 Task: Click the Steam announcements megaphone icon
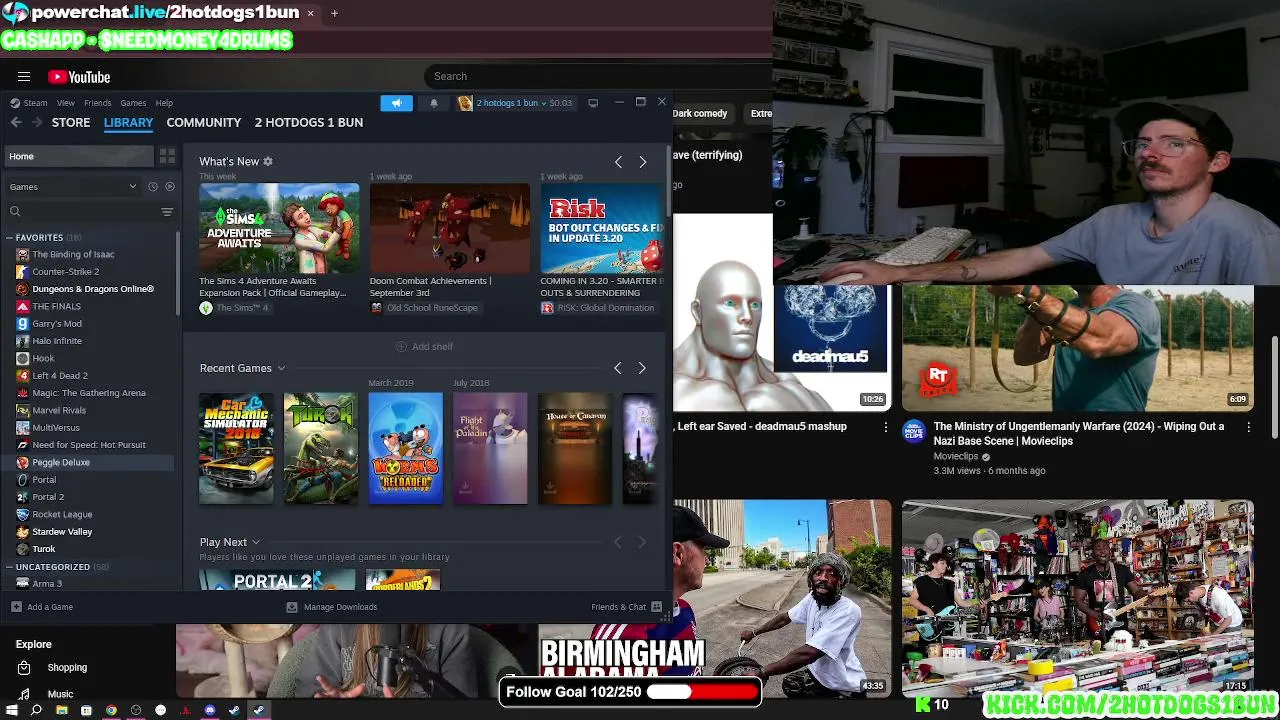(x=396, y=103)
